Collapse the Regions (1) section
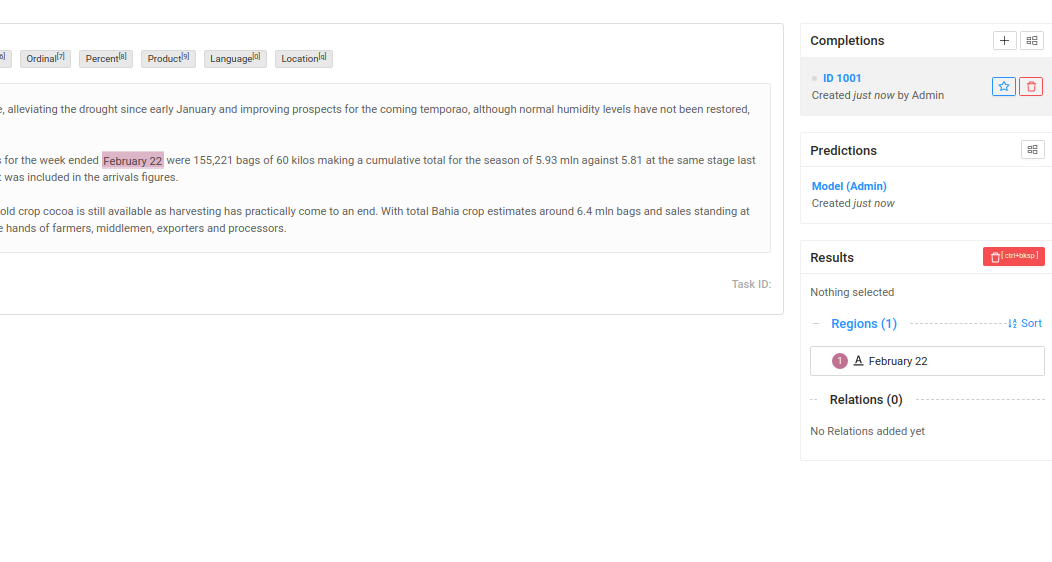The width and height of the screenshot is (1052, 562). [816, 323]
